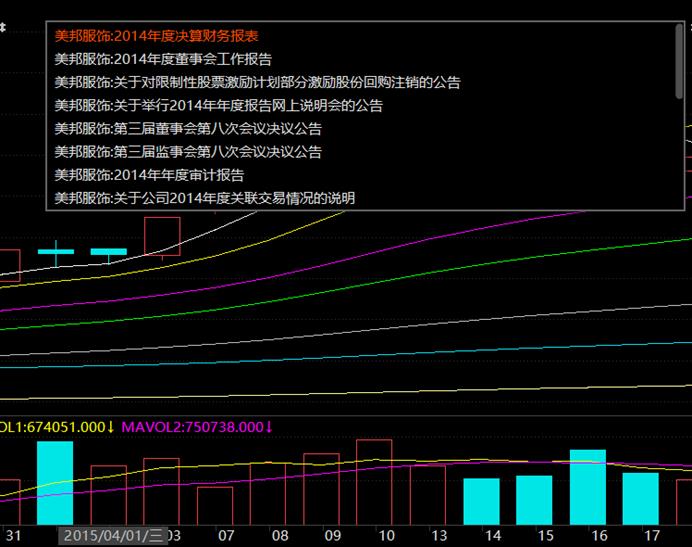Open 第三届监事会第八次会议决议公告
The image size is (692, 547).
[188, 152]
